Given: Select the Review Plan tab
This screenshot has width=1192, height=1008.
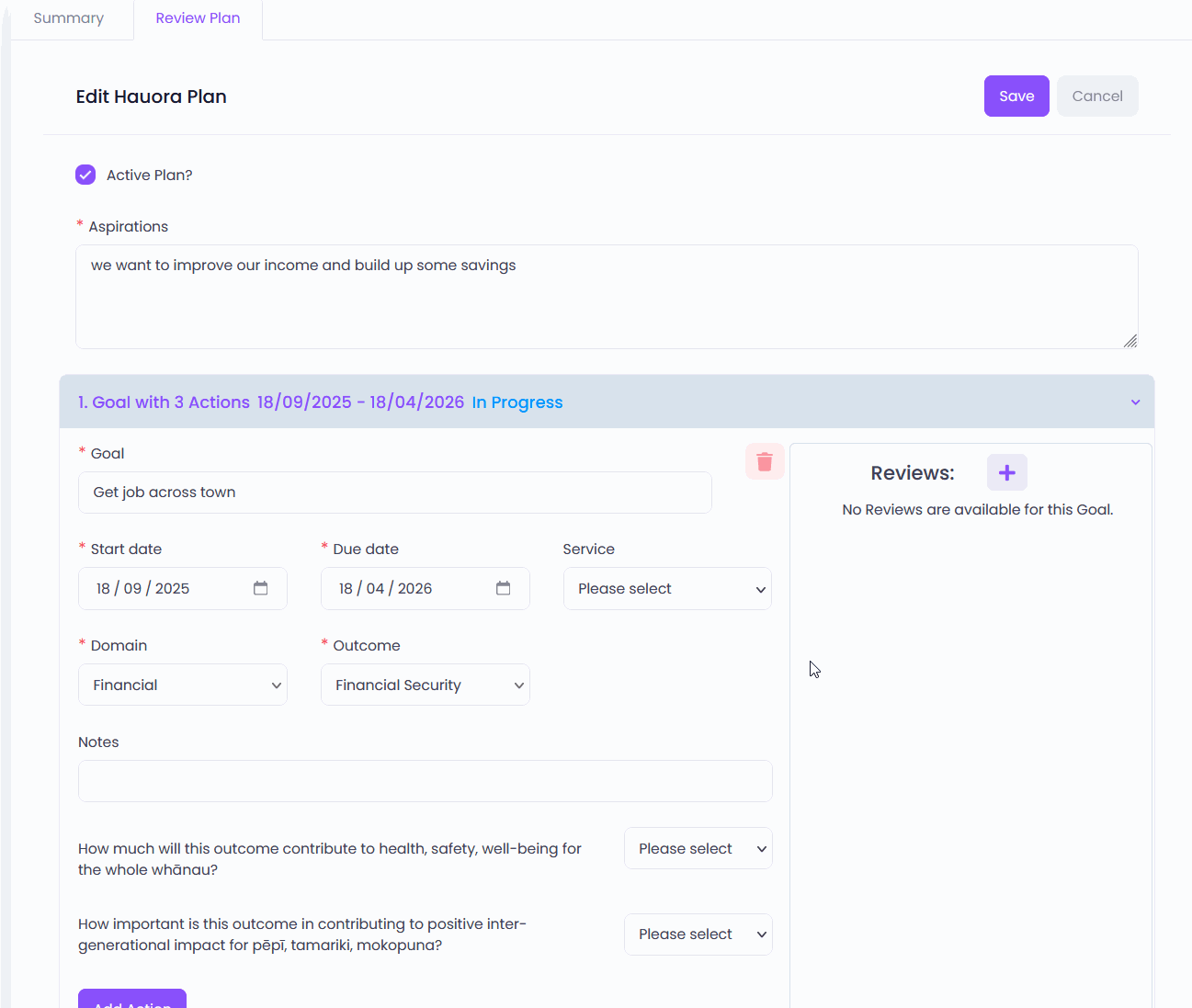Looking at the screenshot, I should point(198,18).
